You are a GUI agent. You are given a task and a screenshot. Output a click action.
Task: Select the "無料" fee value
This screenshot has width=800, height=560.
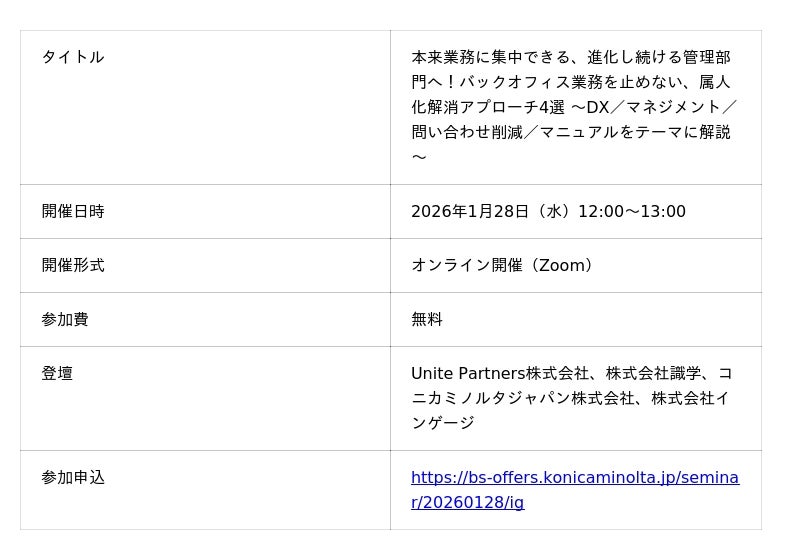(x=427, y=319)
